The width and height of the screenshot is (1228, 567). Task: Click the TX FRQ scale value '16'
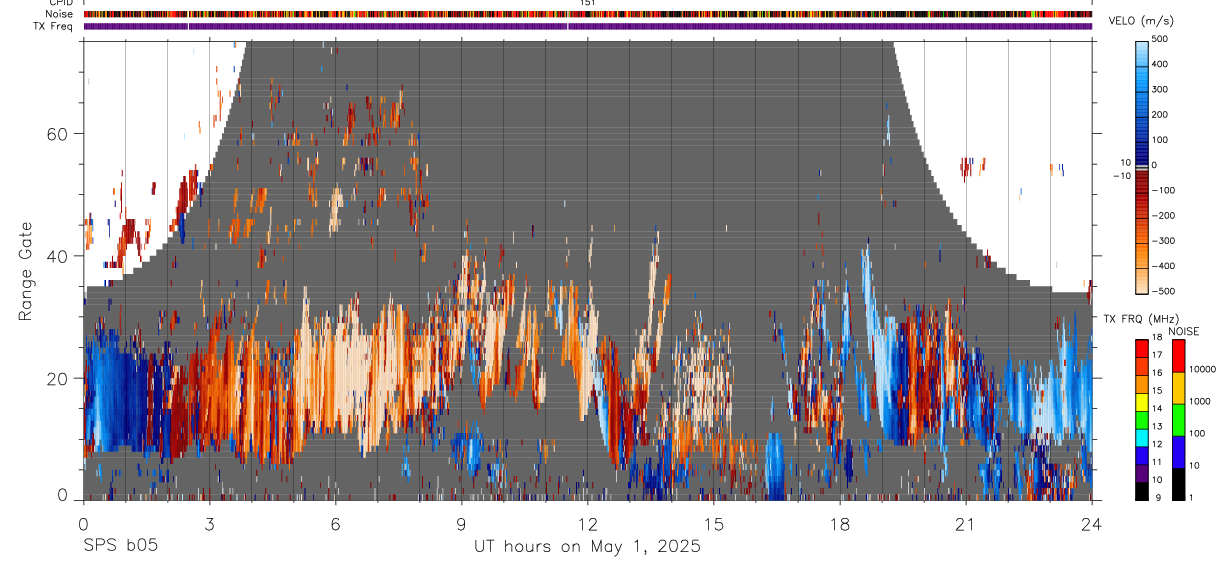(x=1158, y=374)
